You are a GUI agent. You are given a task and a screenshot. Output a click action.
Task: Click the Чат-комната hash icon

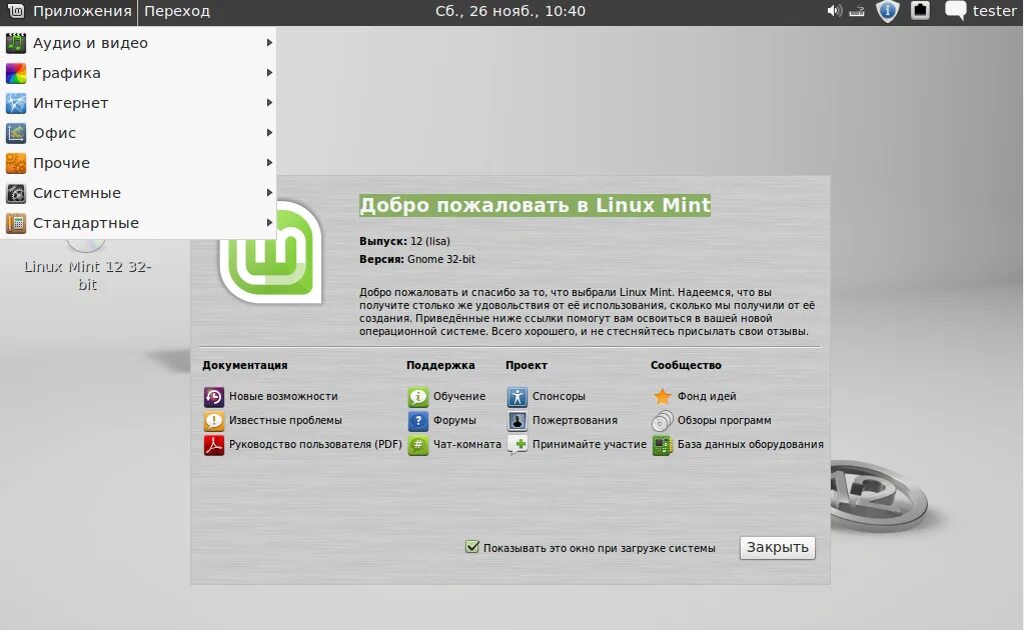[418, 445]
